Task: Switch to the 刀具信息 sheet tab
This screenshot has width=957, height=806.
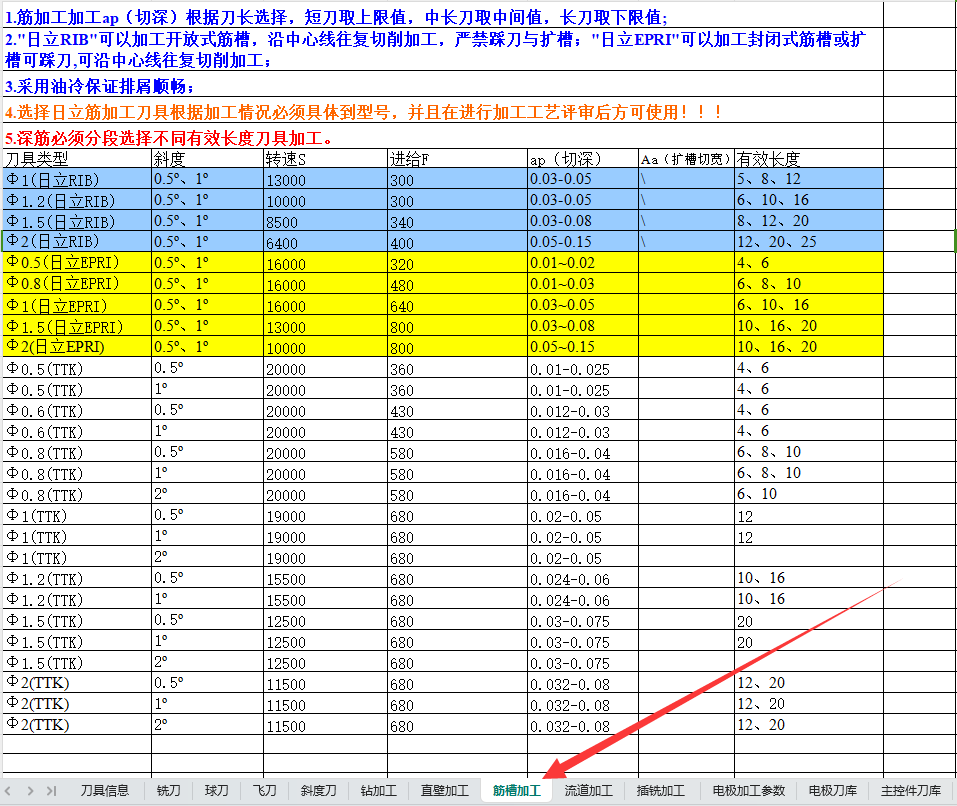Action: pos(104,791)
